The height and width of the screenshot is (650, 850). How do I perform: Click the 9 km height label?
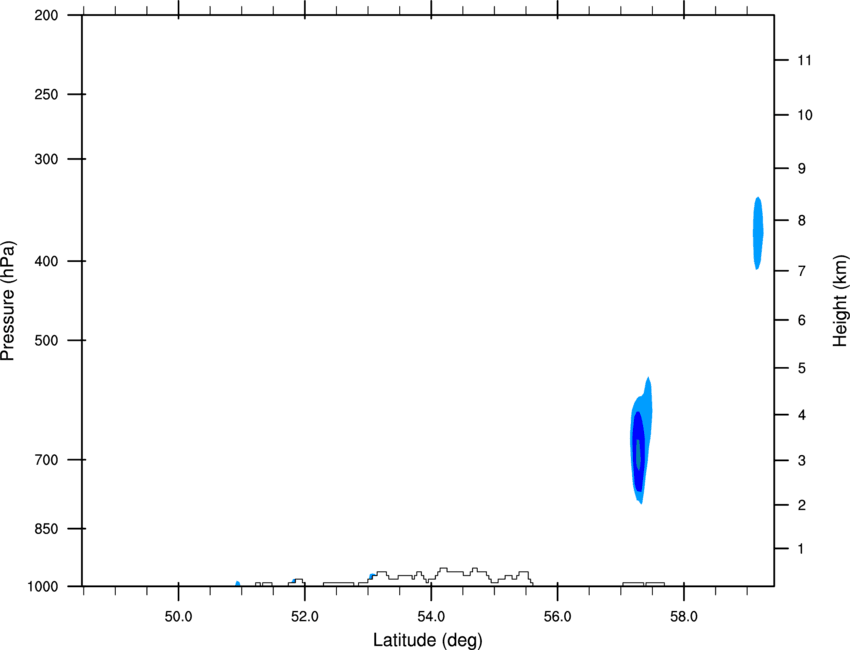pos(802,169)
